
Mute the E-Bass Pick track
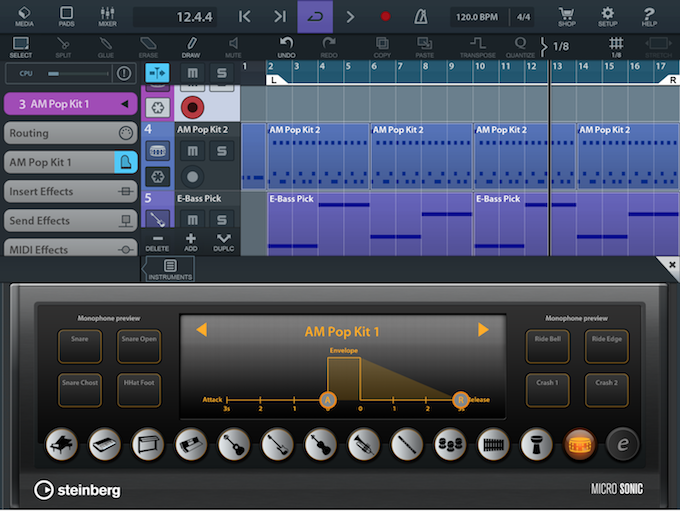[x=193, y=219]
